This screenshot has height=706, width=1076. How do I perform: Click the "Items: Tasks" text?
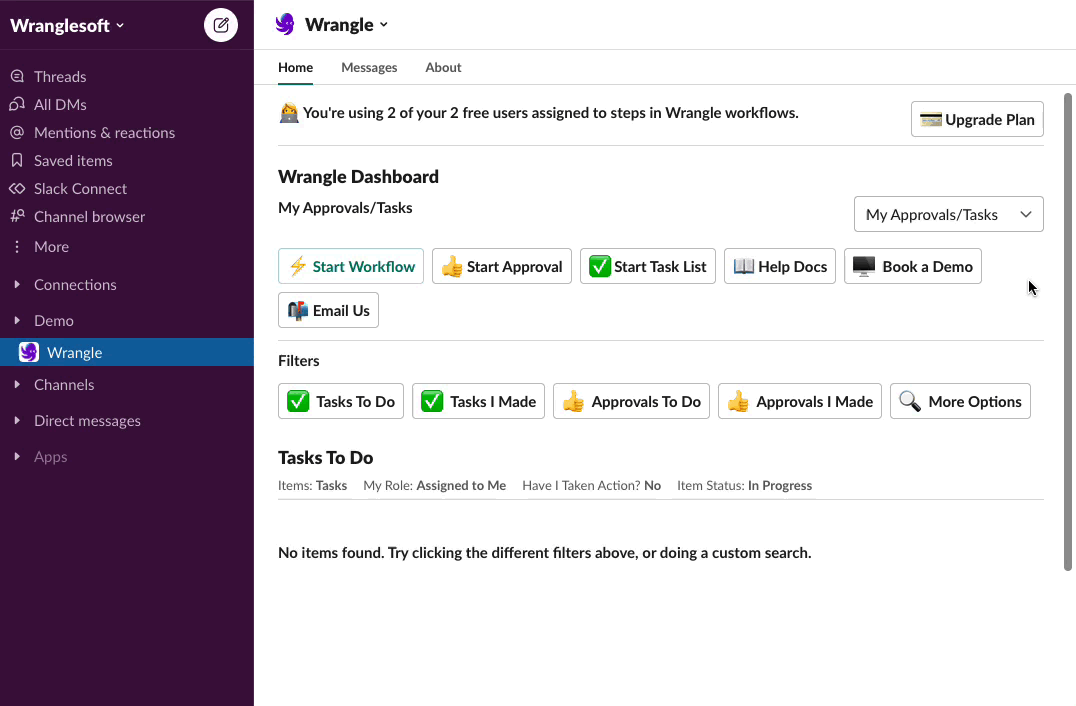point(312,485)
